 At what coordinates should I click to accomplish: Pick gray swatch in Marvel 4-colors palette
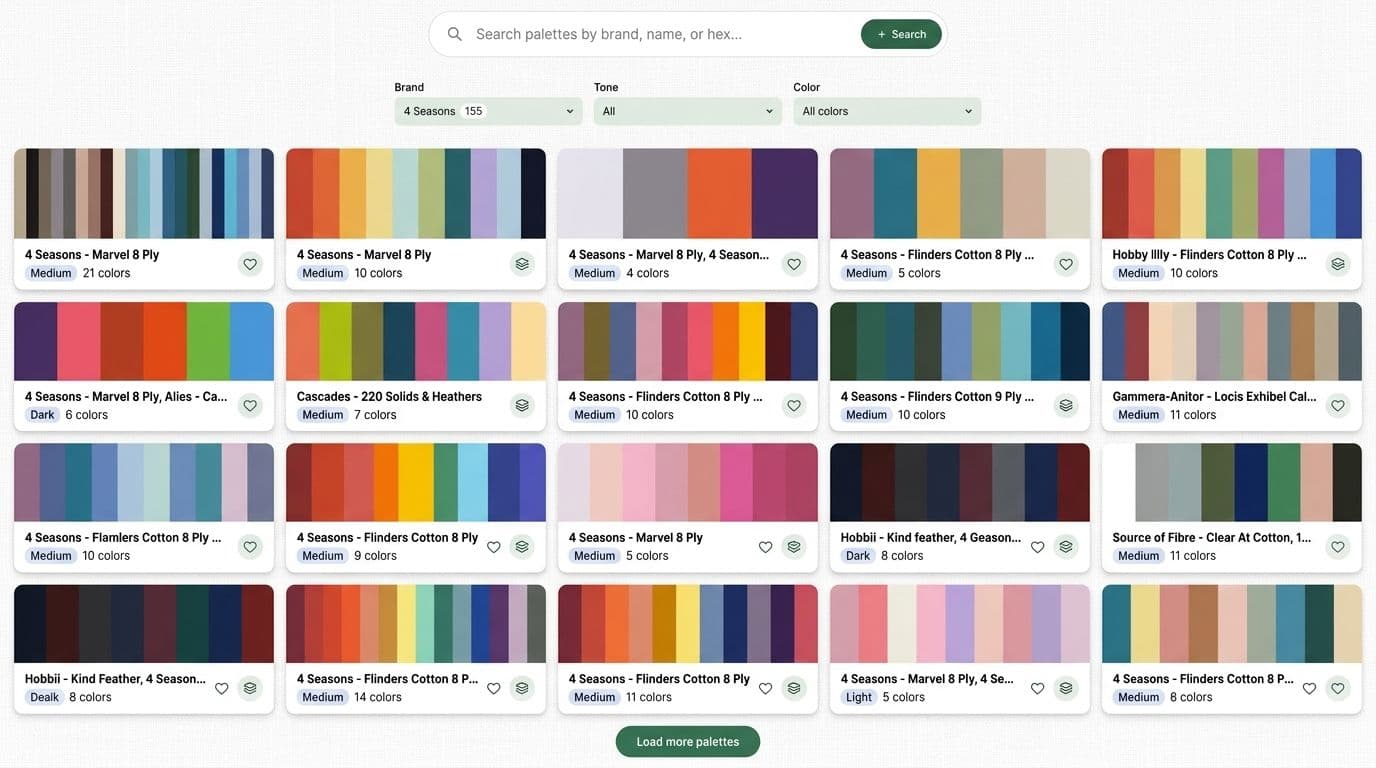(655, 194)
